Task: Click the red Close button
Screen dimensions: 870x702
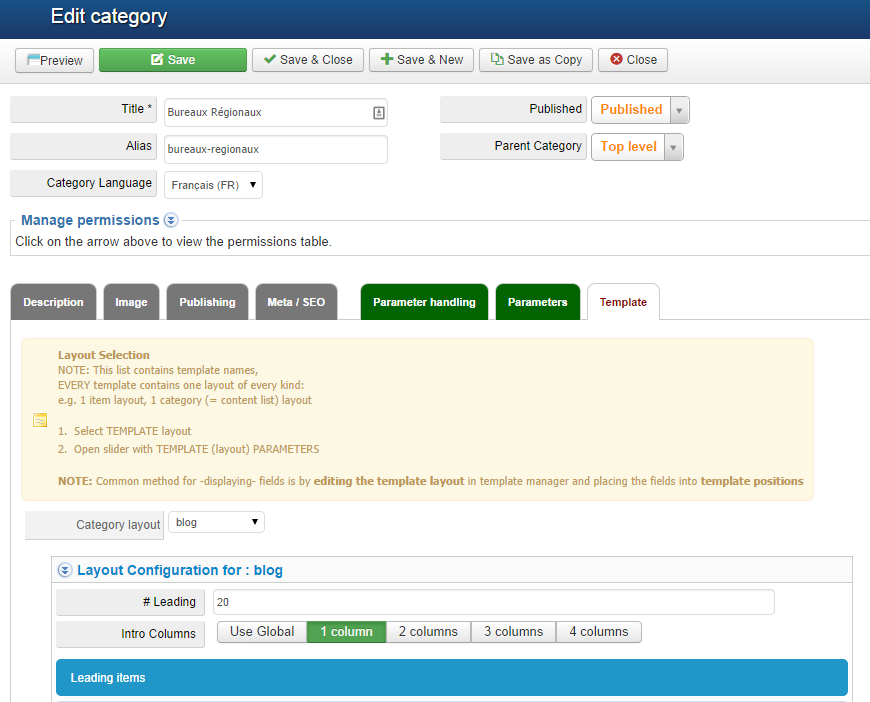Action: click(x=632, y=60)
